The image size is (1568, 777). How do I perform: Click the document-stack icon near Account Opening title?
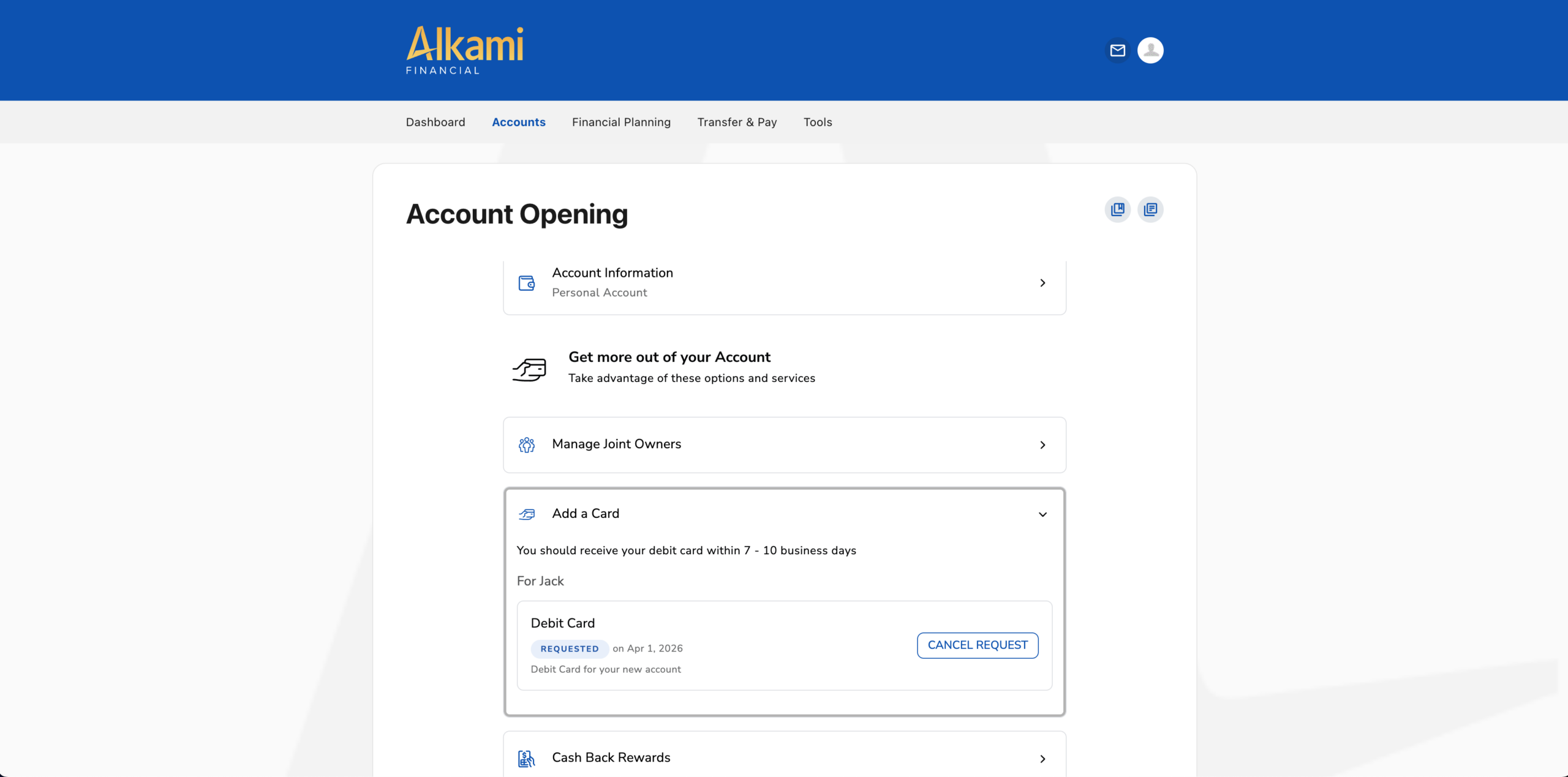tap(1150, 209)
